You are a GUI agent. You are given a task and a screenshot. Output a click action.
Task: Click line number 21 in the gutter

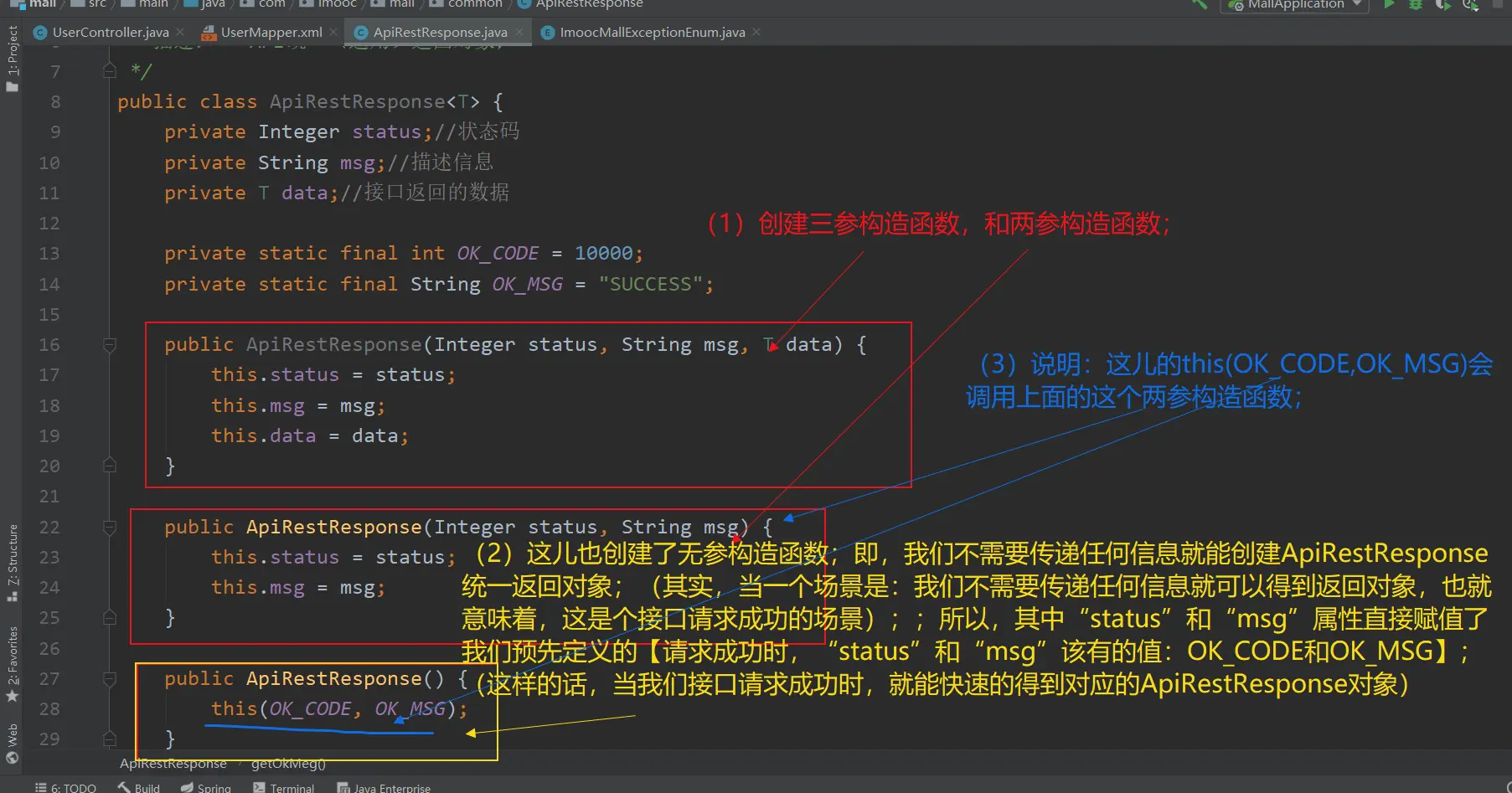tap(49, 496)
